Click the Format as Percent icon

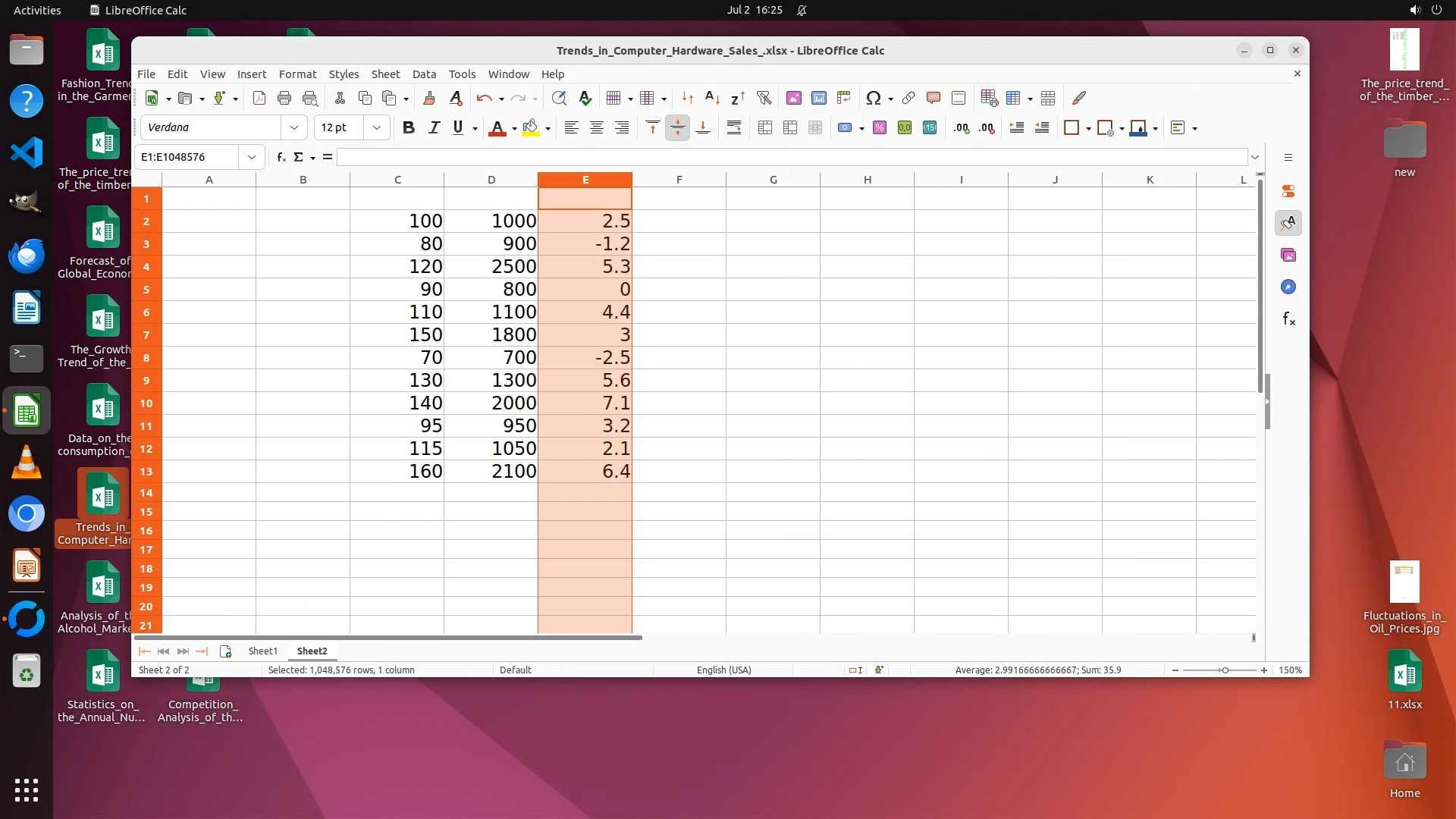tap(880, 127)
